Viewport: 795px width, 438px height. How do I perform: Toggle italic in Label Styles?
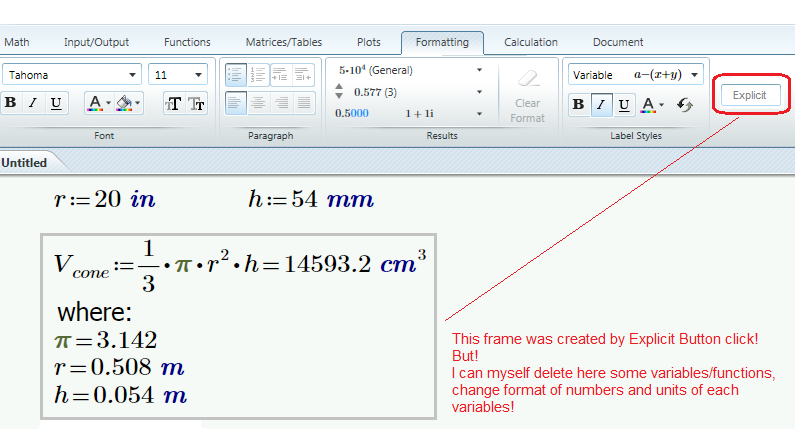(x=601, y=105)
